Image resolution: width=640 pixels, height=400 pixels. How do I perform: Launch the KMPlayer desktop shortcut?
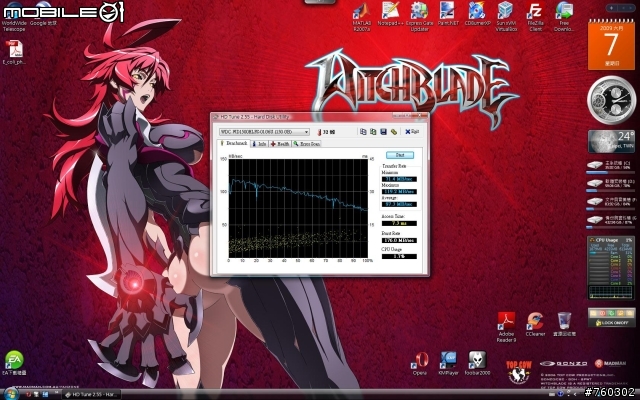tap(448, 363)
